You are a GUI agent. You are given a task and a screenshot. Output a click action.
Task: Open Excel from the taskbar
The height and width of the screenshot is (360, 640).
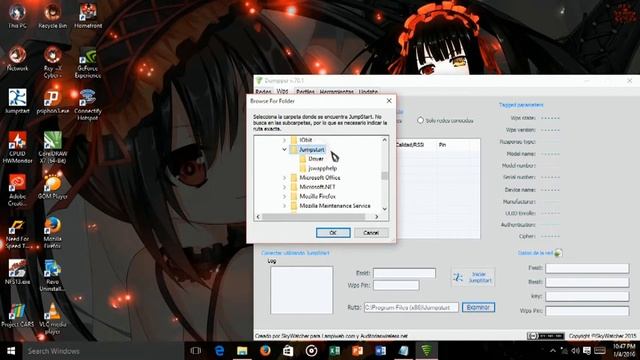coord(334,351)
